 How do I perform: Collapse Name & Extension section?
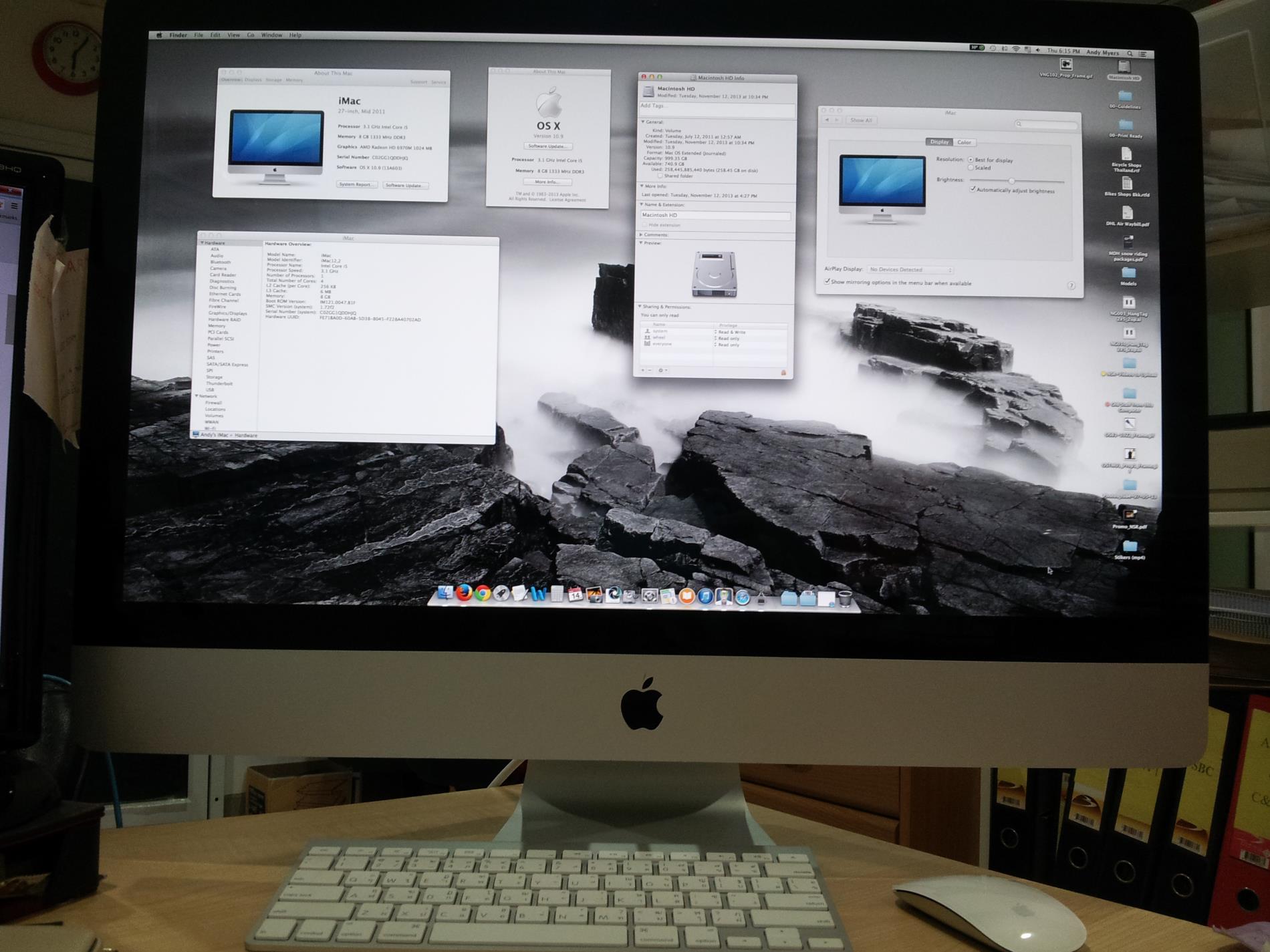642,204
